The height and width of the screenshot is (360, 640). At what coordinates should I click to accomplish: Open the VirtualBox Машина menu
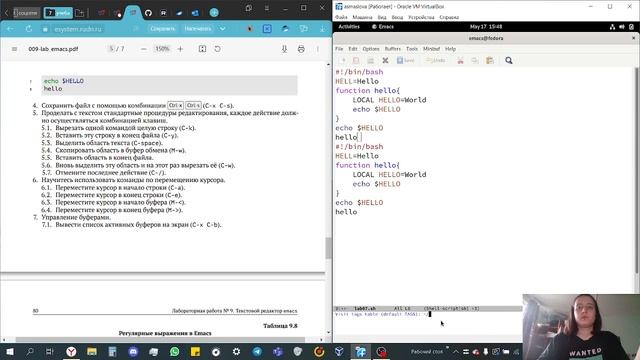coord(362,18)
